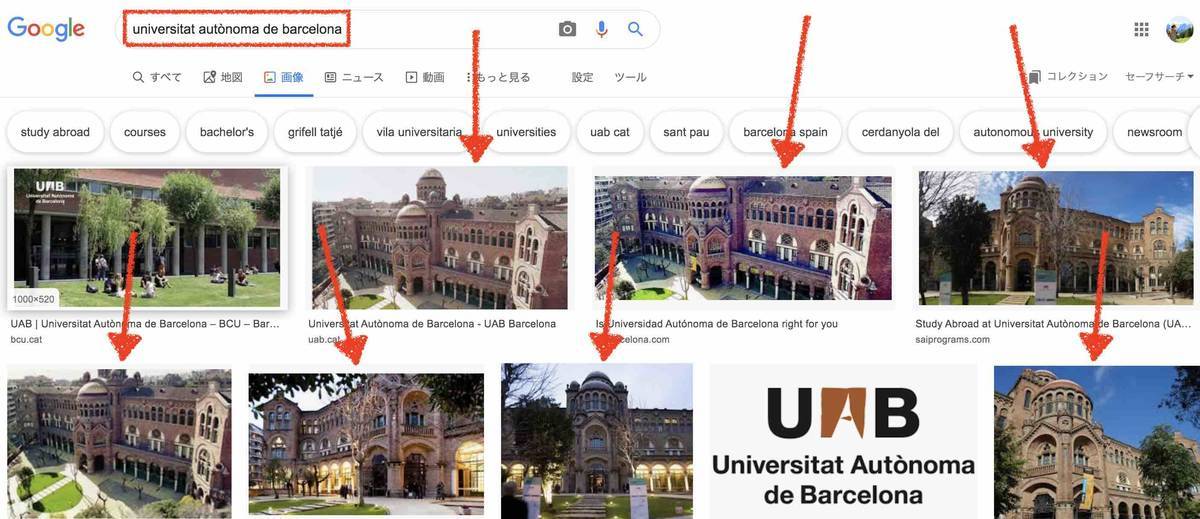Viewport: 1200px width, 519px height.
Task: Click the blue search magnifier icon
Action: click(635, 29)
